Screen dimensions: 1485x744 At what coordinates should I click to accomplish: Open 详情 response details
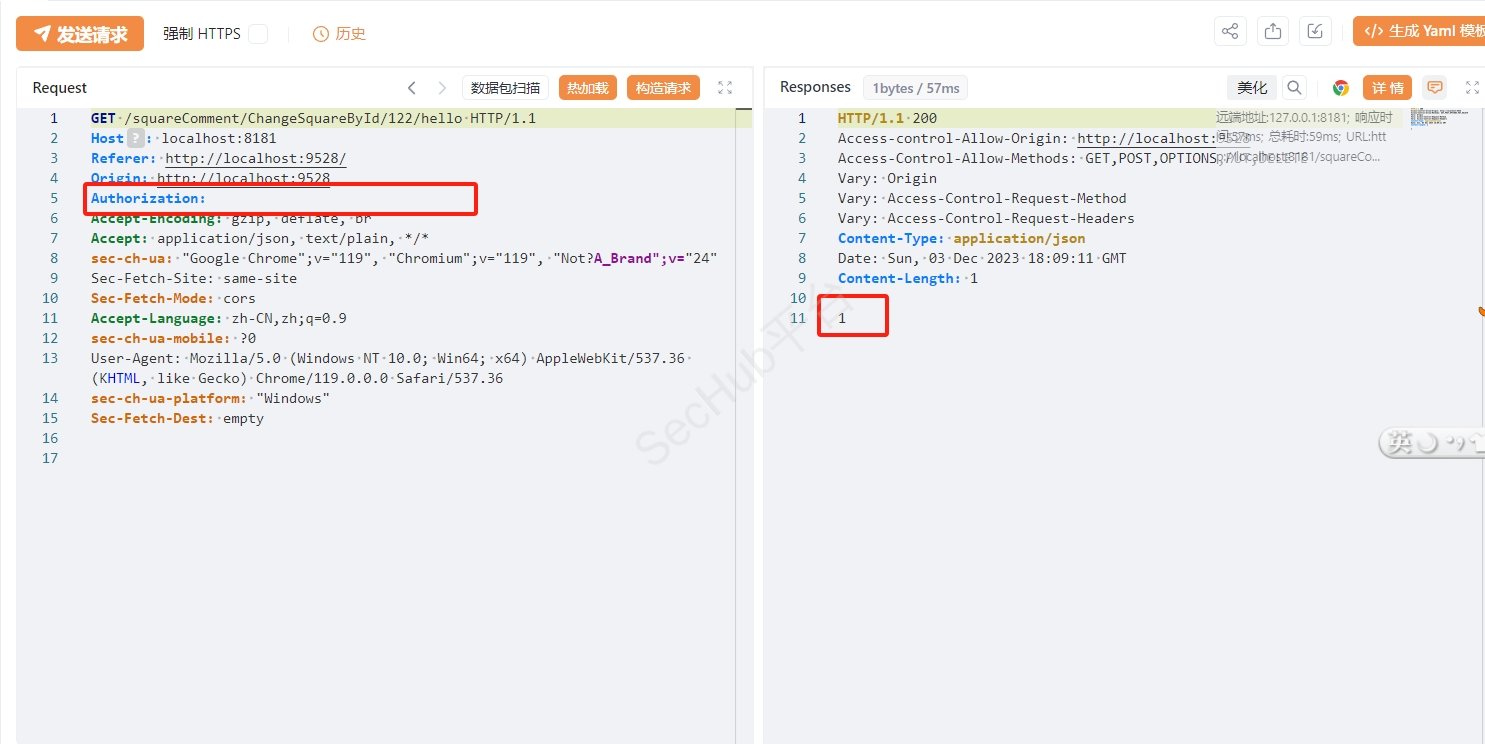click(x=1387, y=88)
